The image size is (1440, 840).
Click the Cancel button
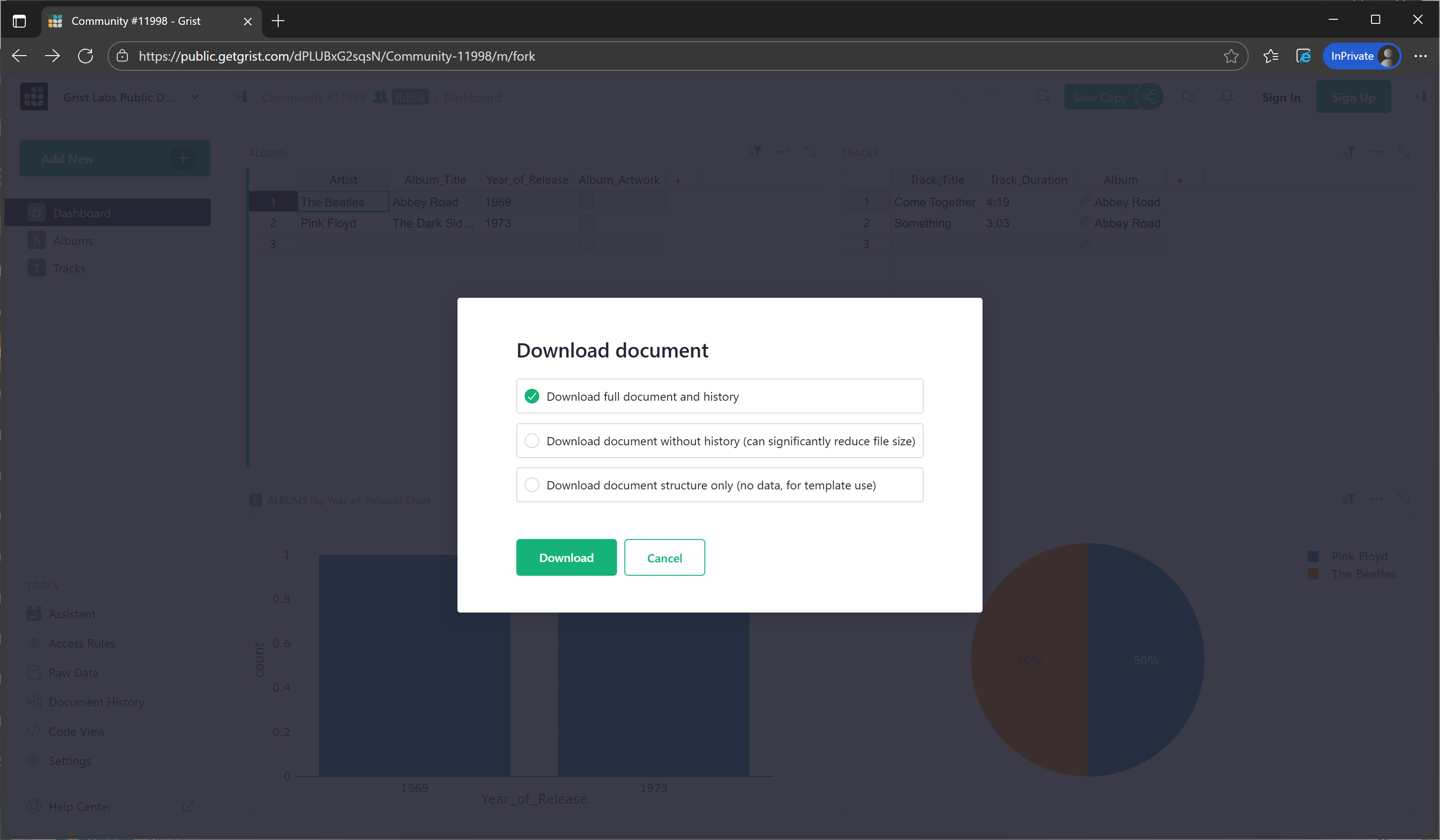tap(664, 558)
